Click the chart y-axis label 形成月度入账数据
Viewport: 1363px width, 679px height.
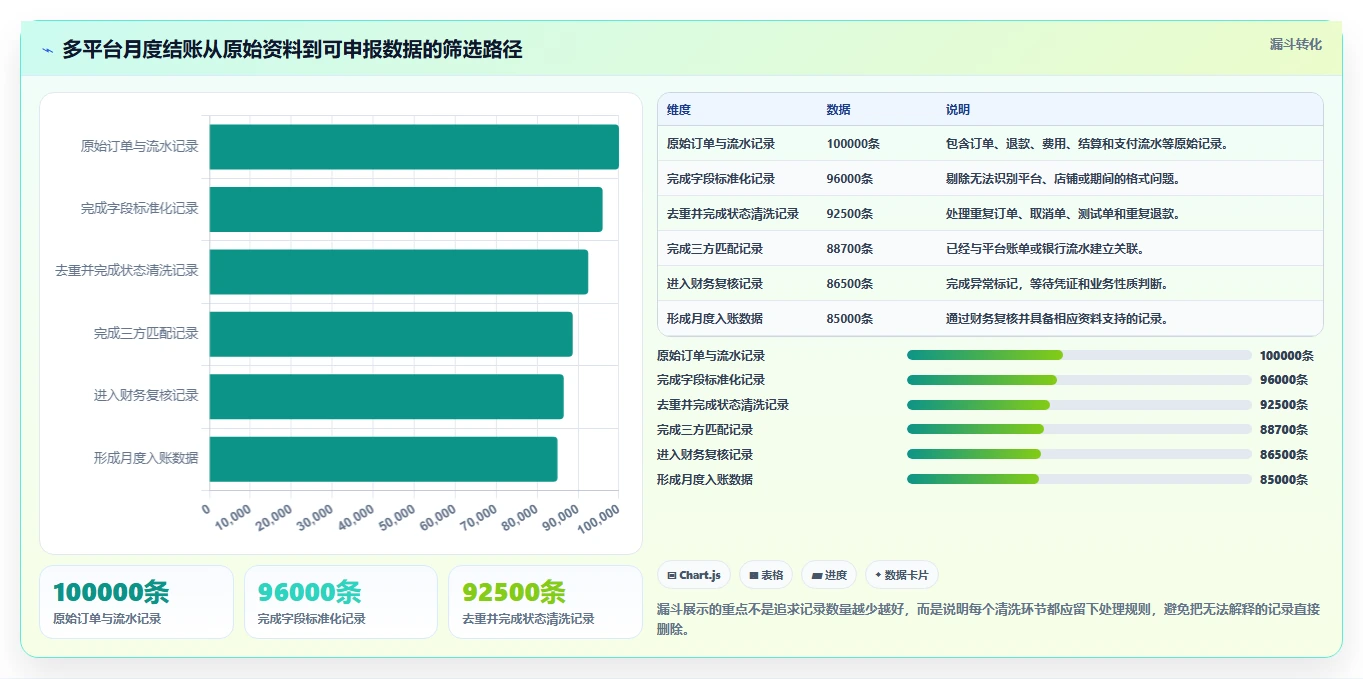coord(146,459)
